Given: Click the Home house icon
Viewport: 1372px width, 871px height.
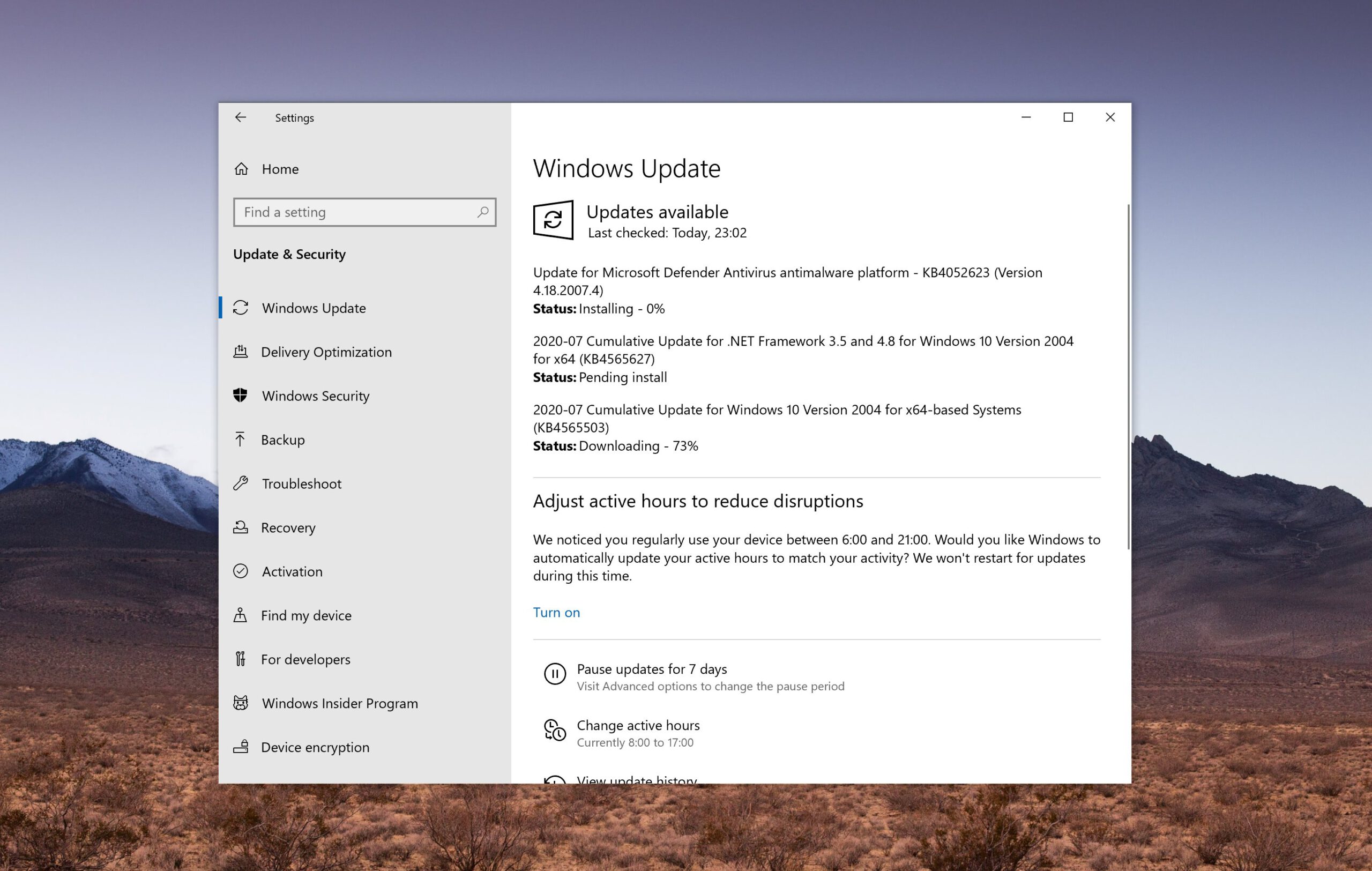Looking at the screenshot, I should pos(241,169).
